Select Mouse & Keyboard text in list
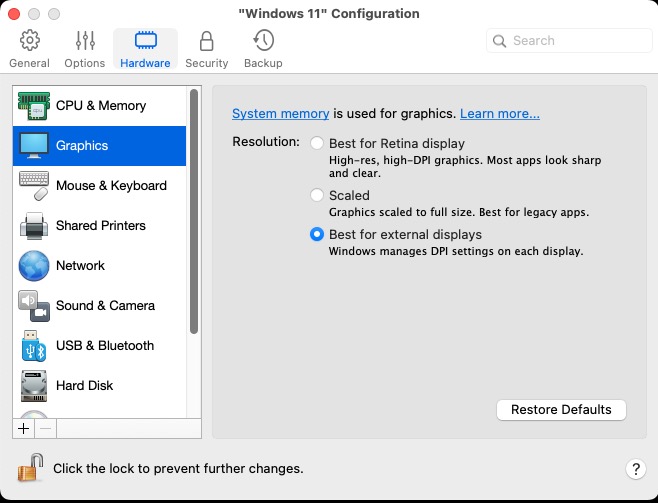 pyautogui.click(x=111, y=185)
